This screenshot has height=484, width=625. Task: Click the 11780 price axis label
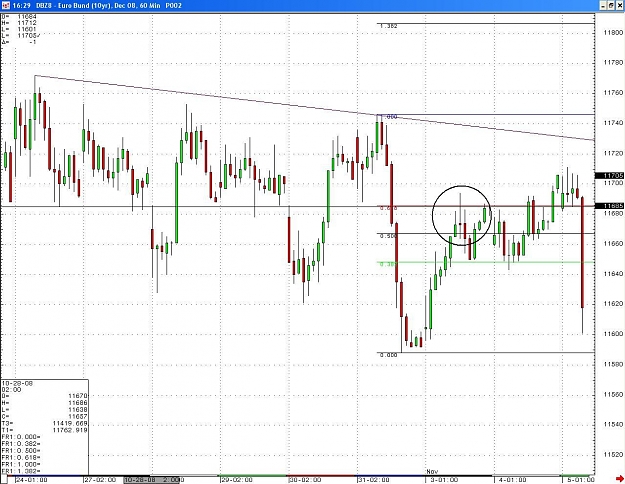(x=613, y=63)
